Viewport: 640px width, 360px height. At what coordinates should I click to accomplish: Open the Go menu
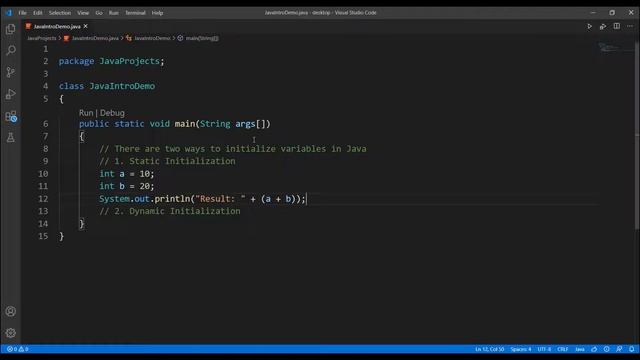(x=99, y=13)
